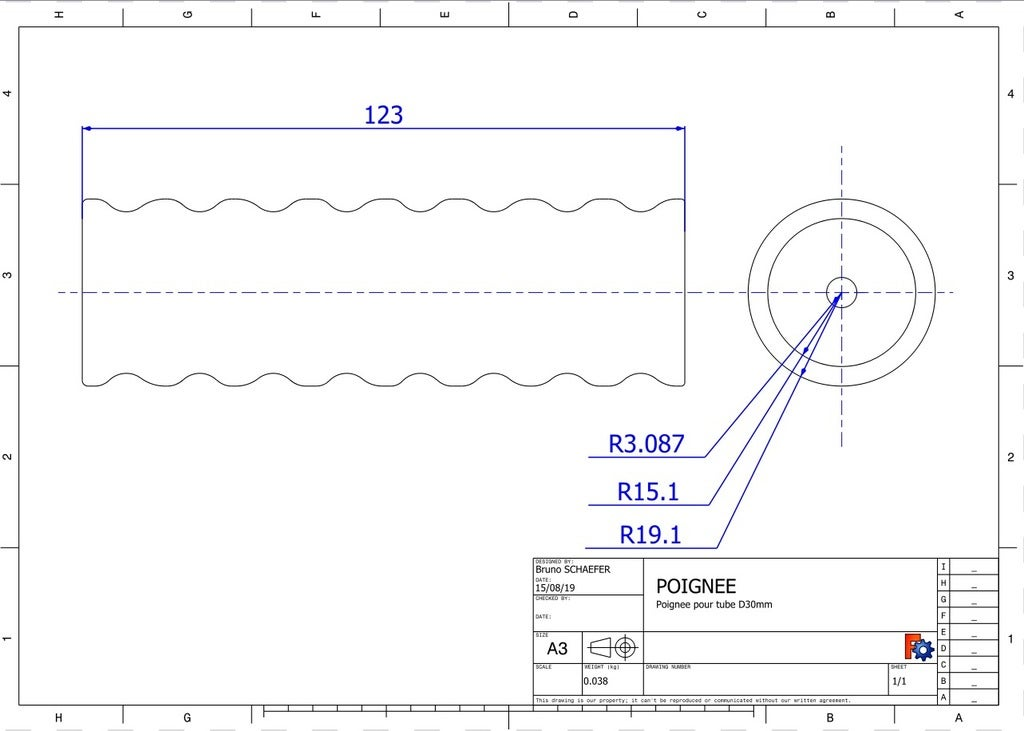Click the 'Poignee pour tube D30mm' subtitle
This screenshot has width=1024, height=731.
(x=714, y=605)
